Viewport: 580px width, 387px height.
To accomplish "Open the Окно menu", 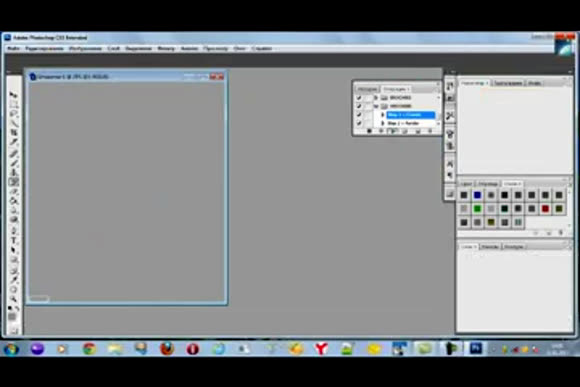I will coord(240,48).
